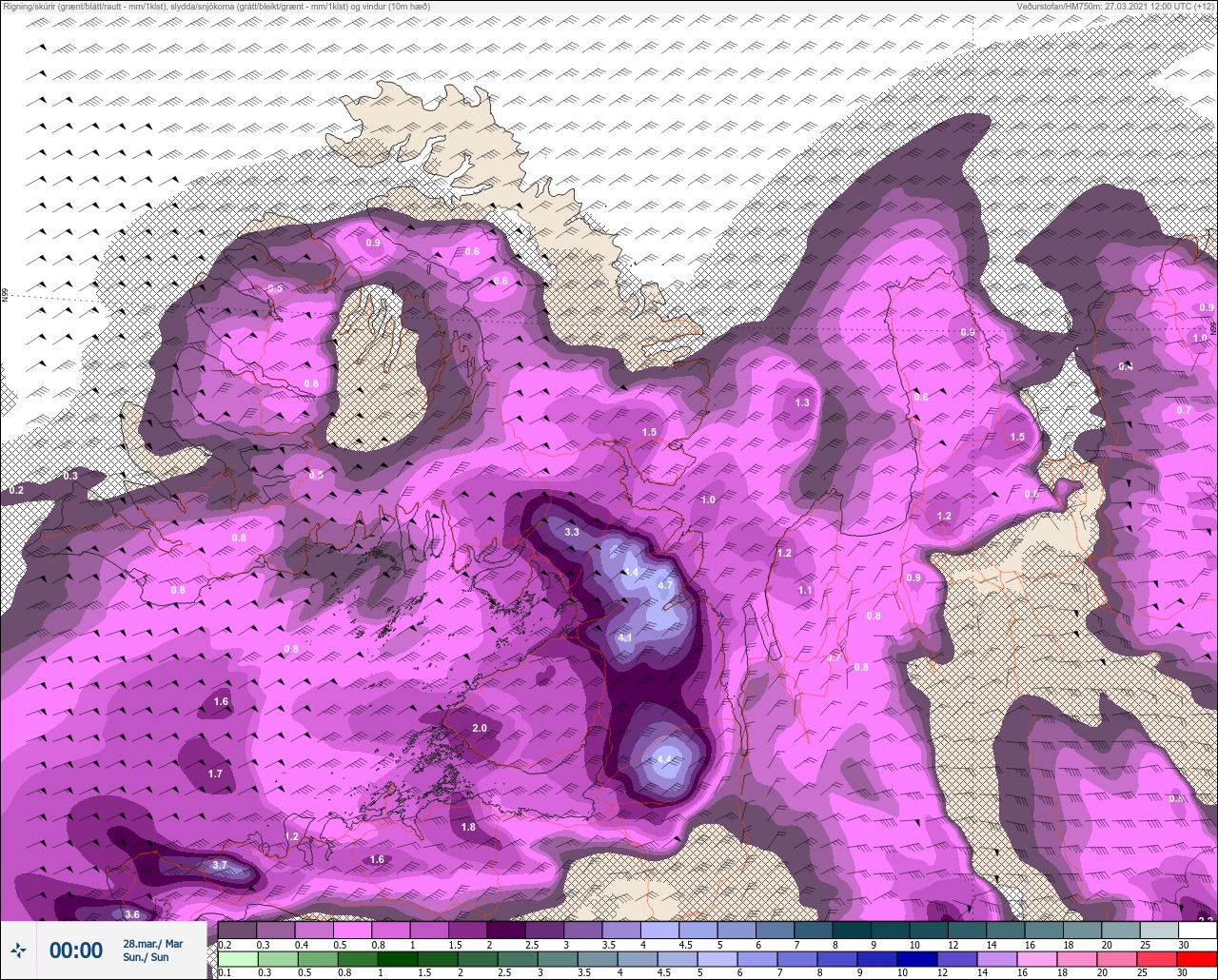Select upper legend swatch starting at 1.5
This screenshot has width=1218, height=980.
467,930
